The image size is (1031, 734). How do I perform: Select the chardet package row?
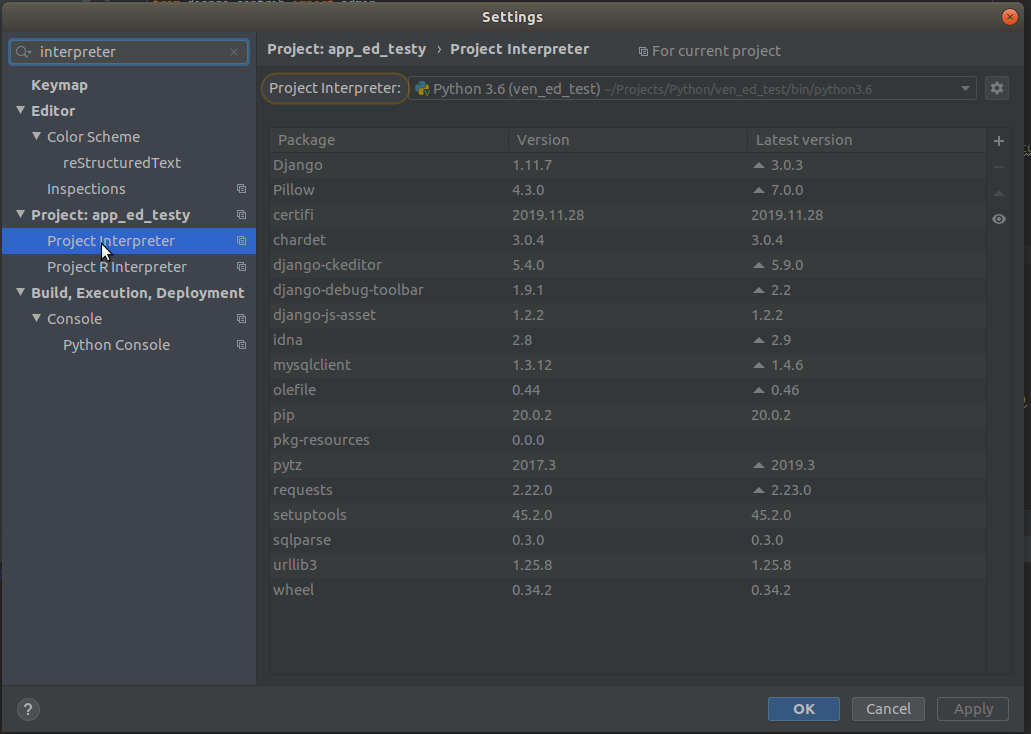(x=627, y=240)
